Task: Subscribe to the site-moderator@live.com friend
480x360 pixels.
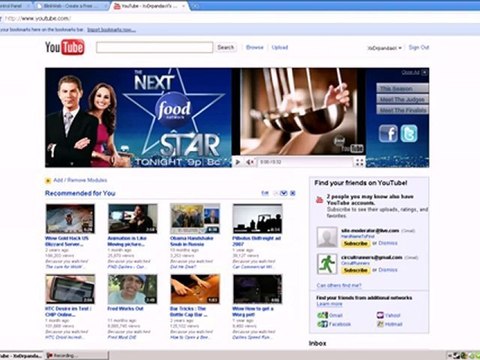Action: [355, 243]
